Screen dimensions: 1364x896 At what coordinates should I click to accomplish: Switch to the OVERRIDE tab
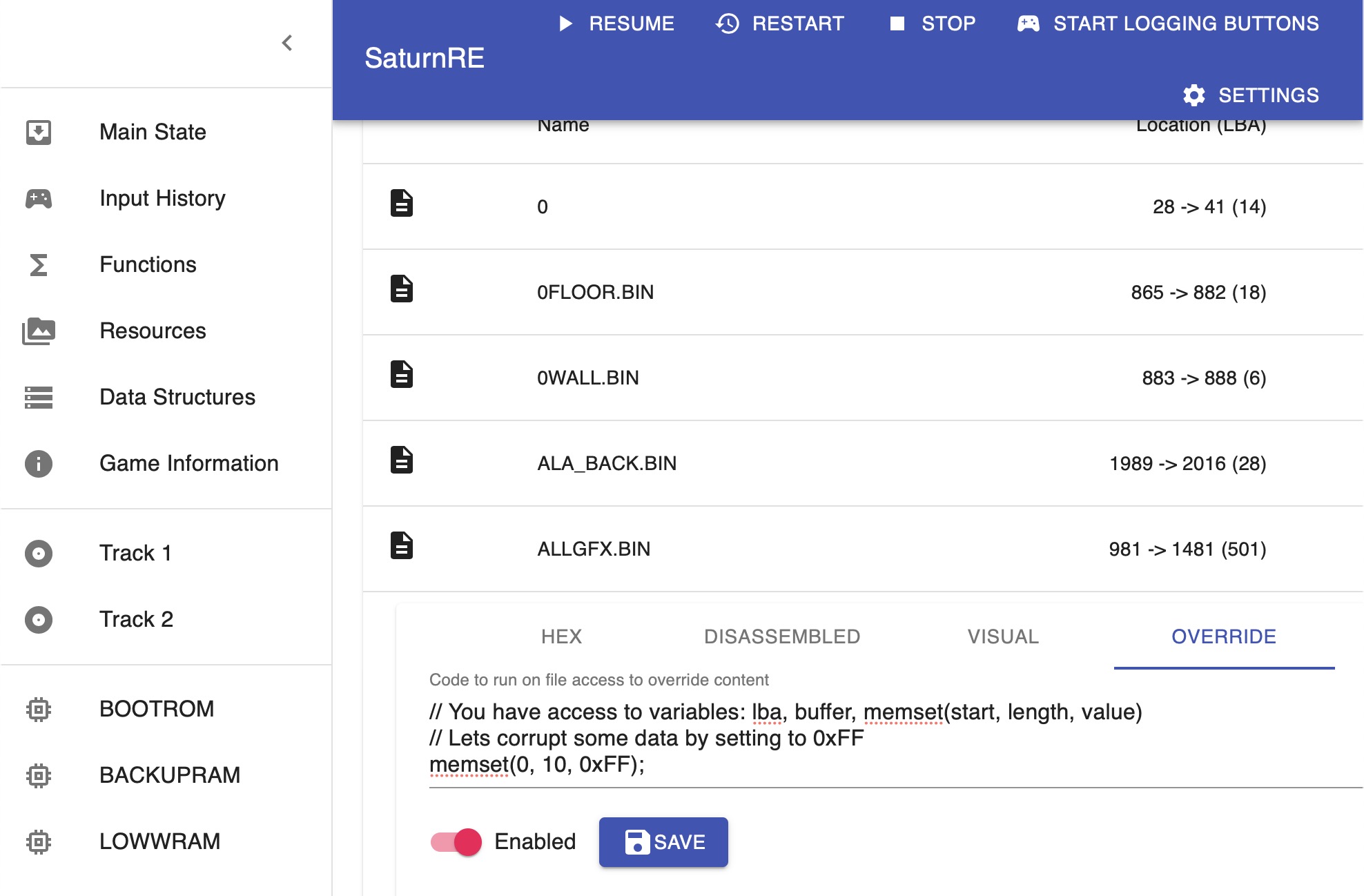click(x=1224, y=636)
